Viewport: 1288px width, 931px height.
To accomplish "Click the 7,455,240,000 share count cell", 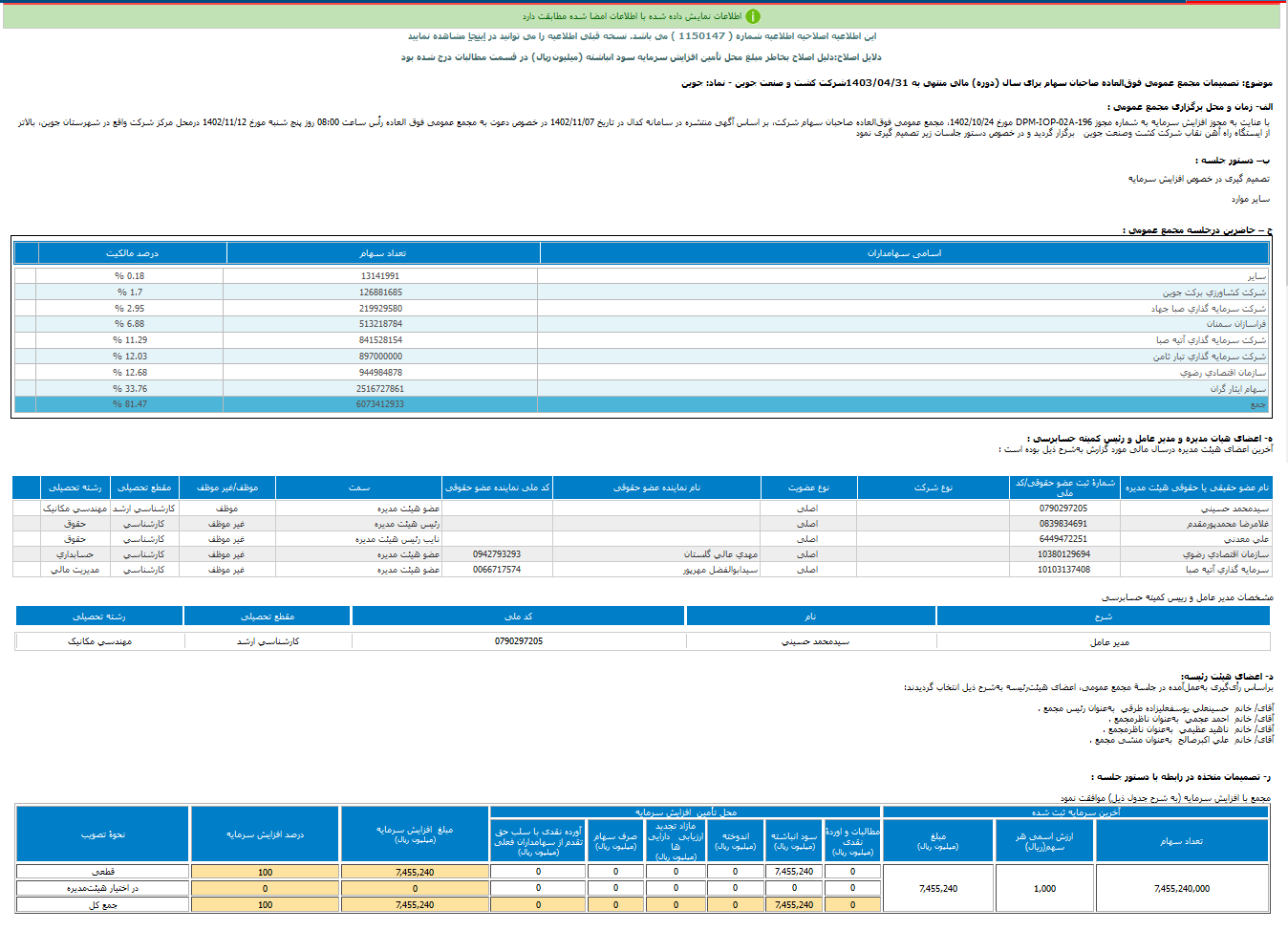I will click(x=1181, y=889).
